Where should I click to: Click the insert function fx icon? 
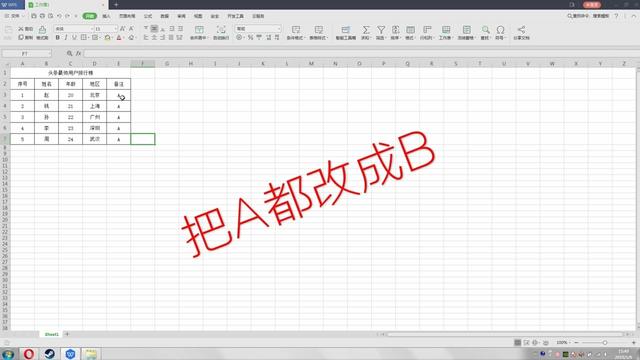[x=78, y=53]
